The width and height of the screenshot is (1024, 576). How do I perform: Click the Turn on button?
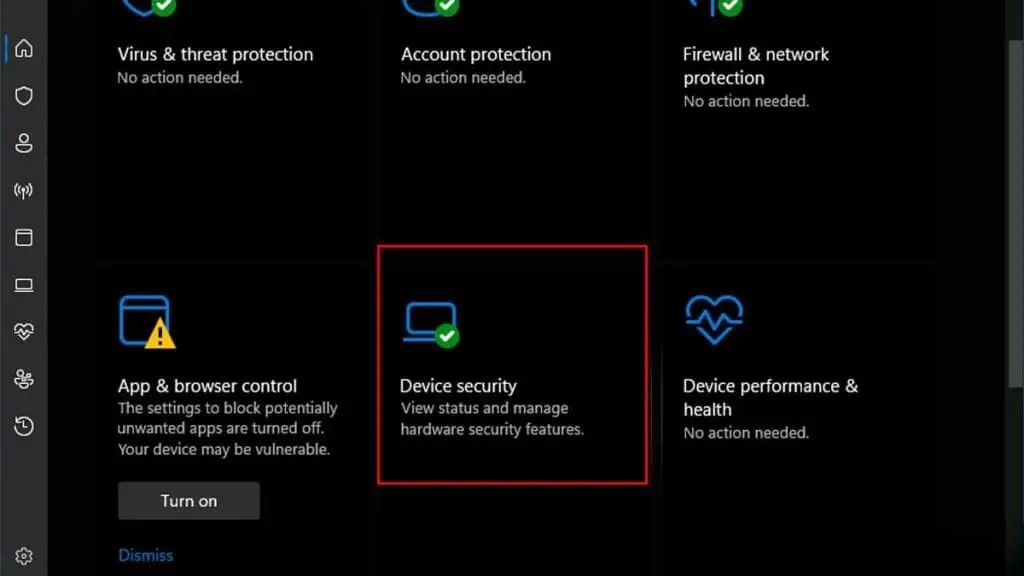189,501
